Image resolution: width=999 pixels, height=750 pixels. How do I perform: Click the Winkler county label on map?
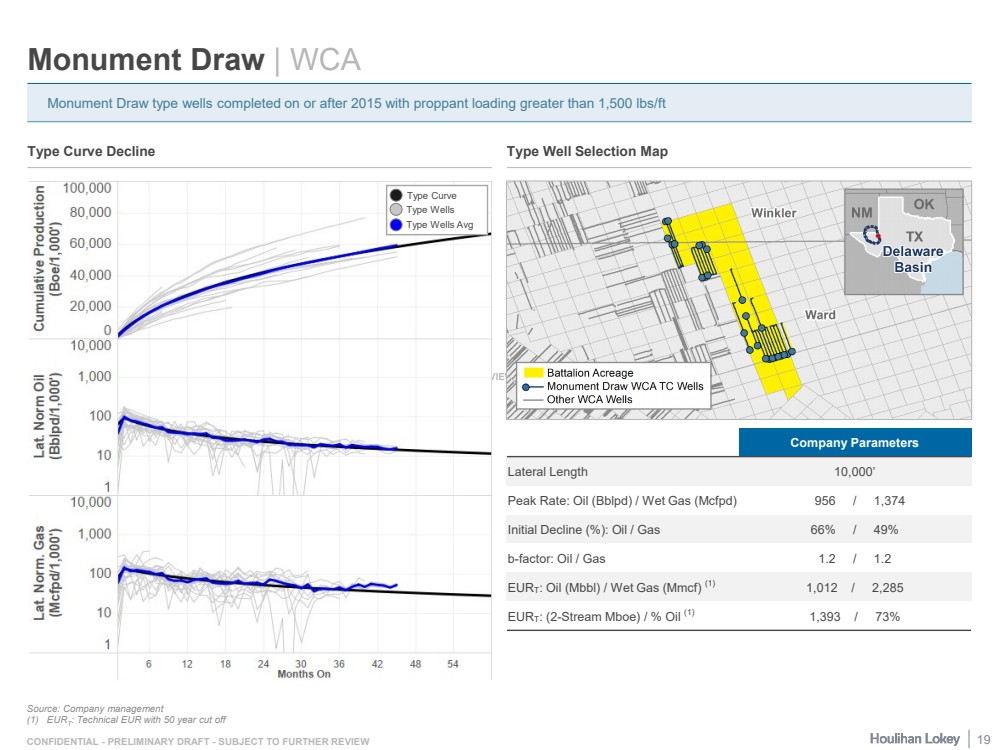coord(773,213)
